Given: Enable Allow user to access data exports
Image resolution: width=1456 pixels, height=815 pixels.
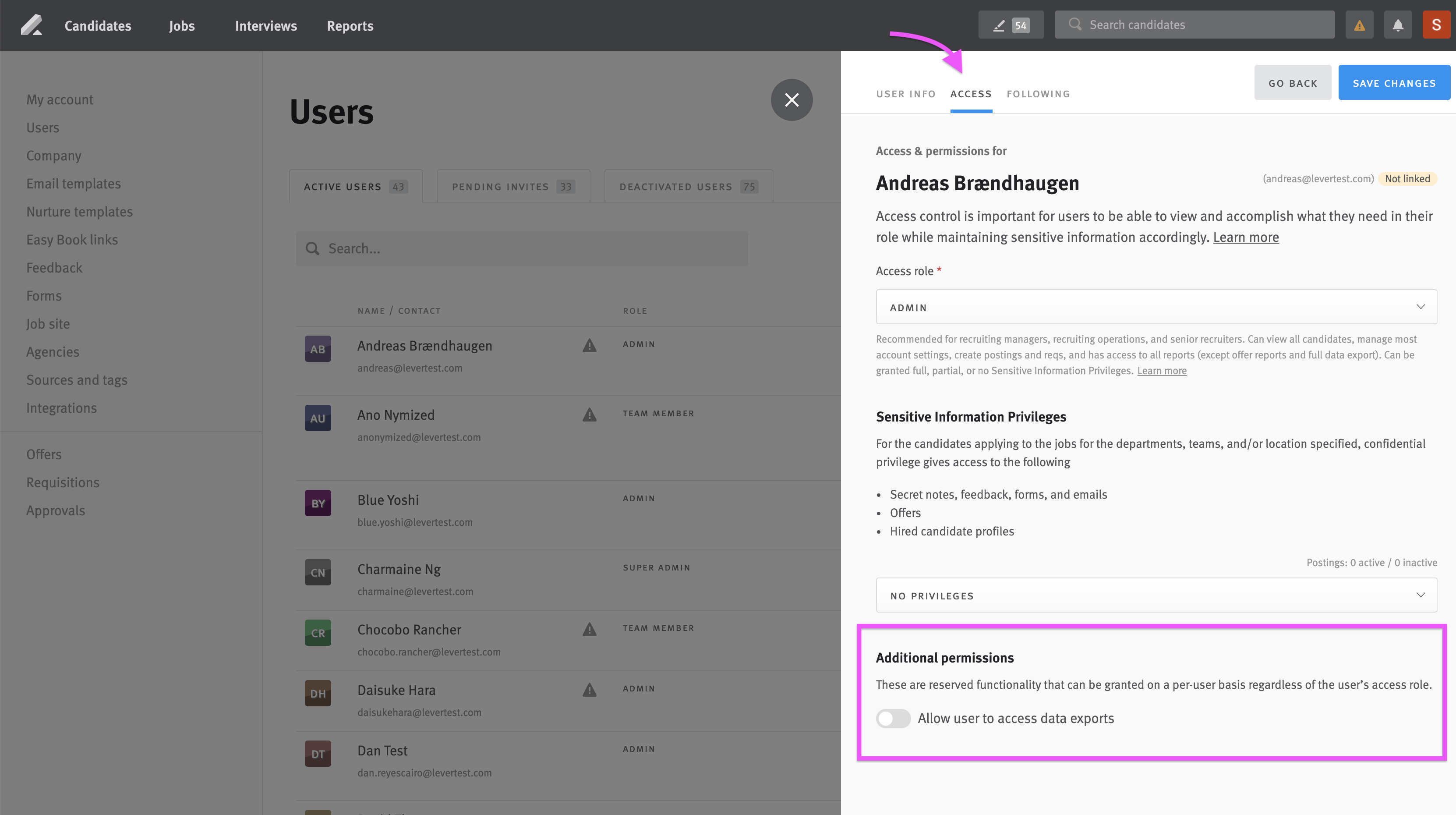Looking at the screenshot, I should (x=893, y=718).
